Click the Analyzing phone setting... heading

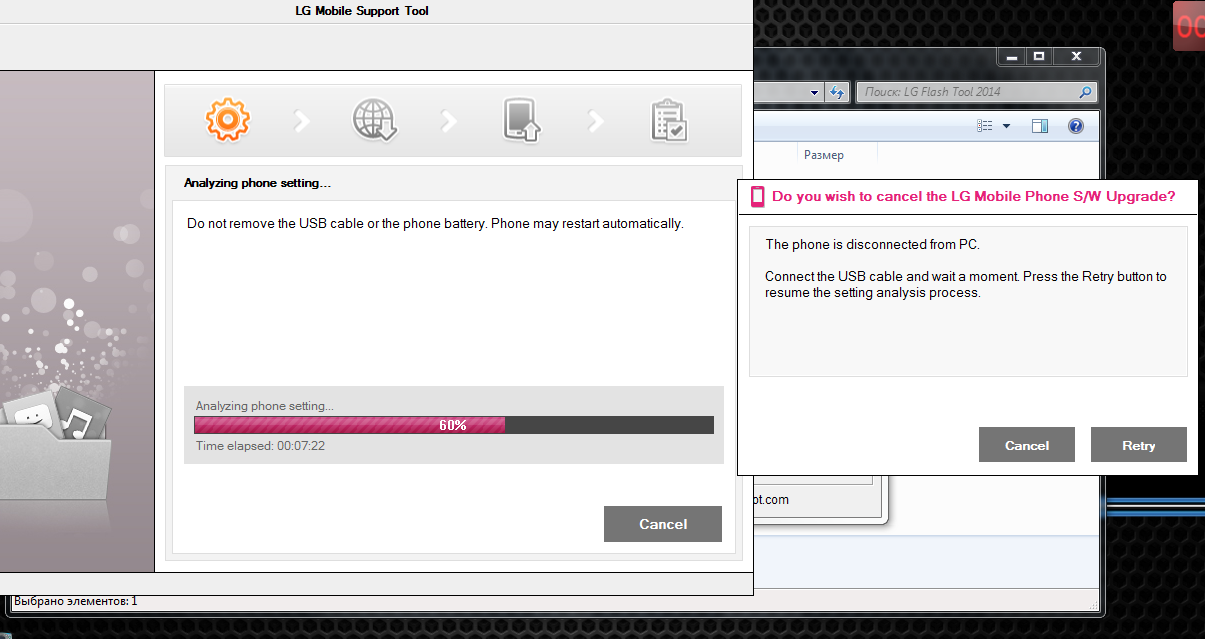coord(257,183)
